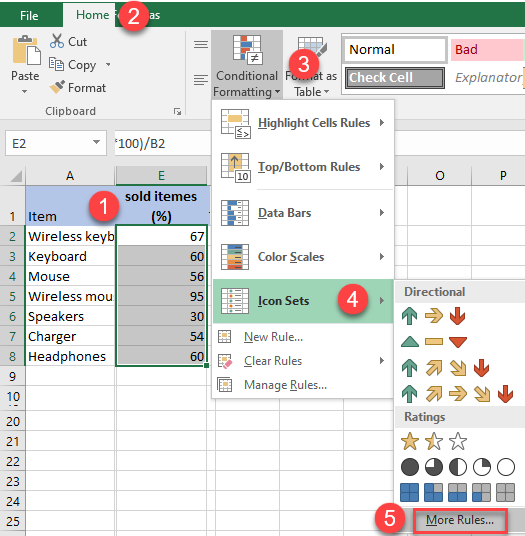The width and height of the screenshot is (525, 536).
Task: Select the Headphones cell
Action: coord(70,356)
